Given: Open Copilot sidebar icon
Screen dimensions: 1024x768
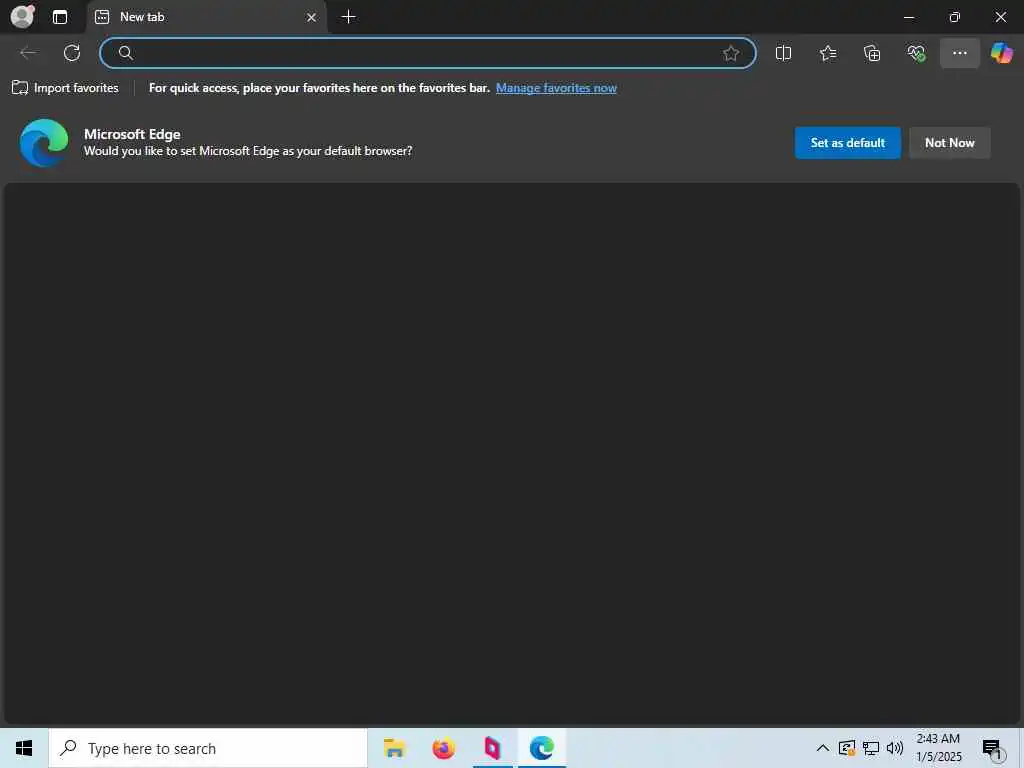Looking at the screenshot, I should click(x=1001, y=53).
